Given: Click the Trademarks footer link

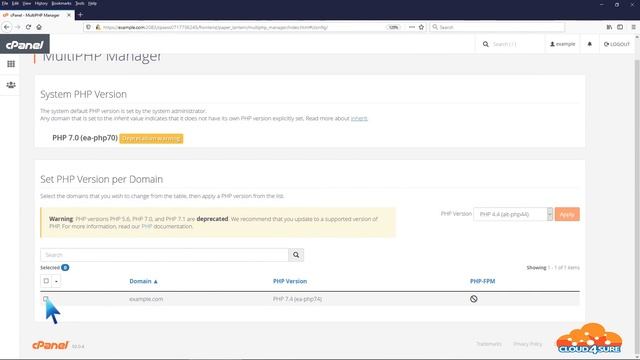Looking at the screenshot, I should [x=489, y=344].
